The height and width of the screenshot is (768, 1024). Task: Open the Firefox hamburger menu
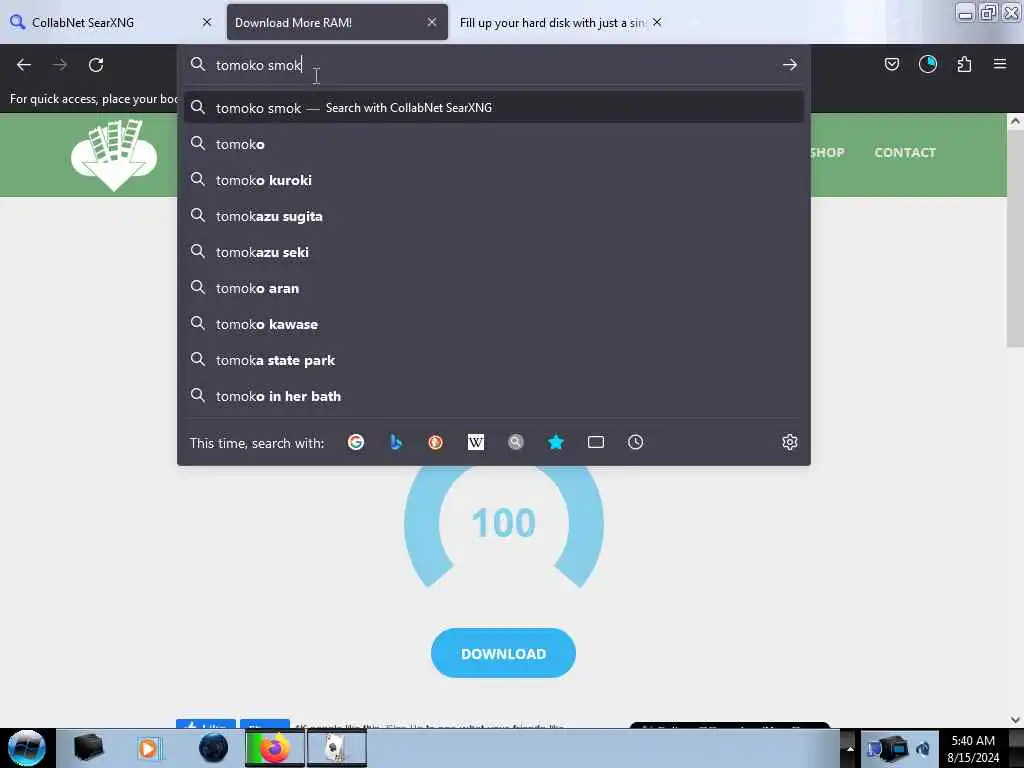[x=1000, y=64]
